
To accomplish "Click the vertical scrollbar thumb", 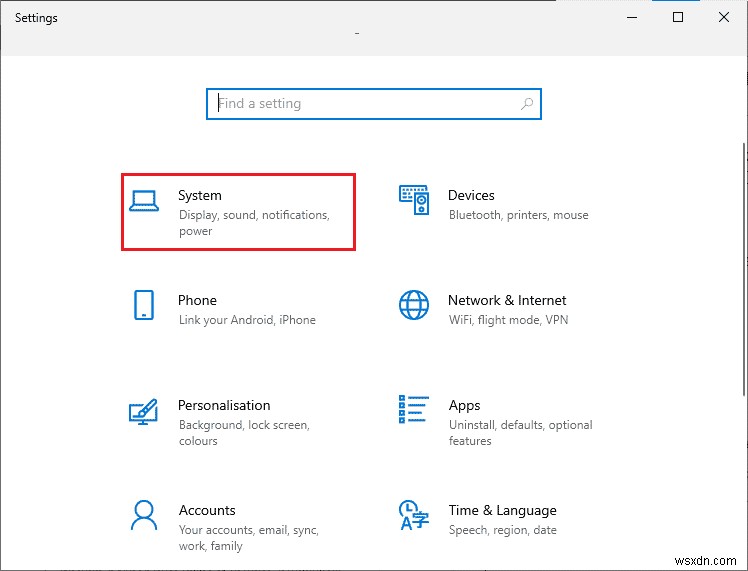I will coord(745,269).
